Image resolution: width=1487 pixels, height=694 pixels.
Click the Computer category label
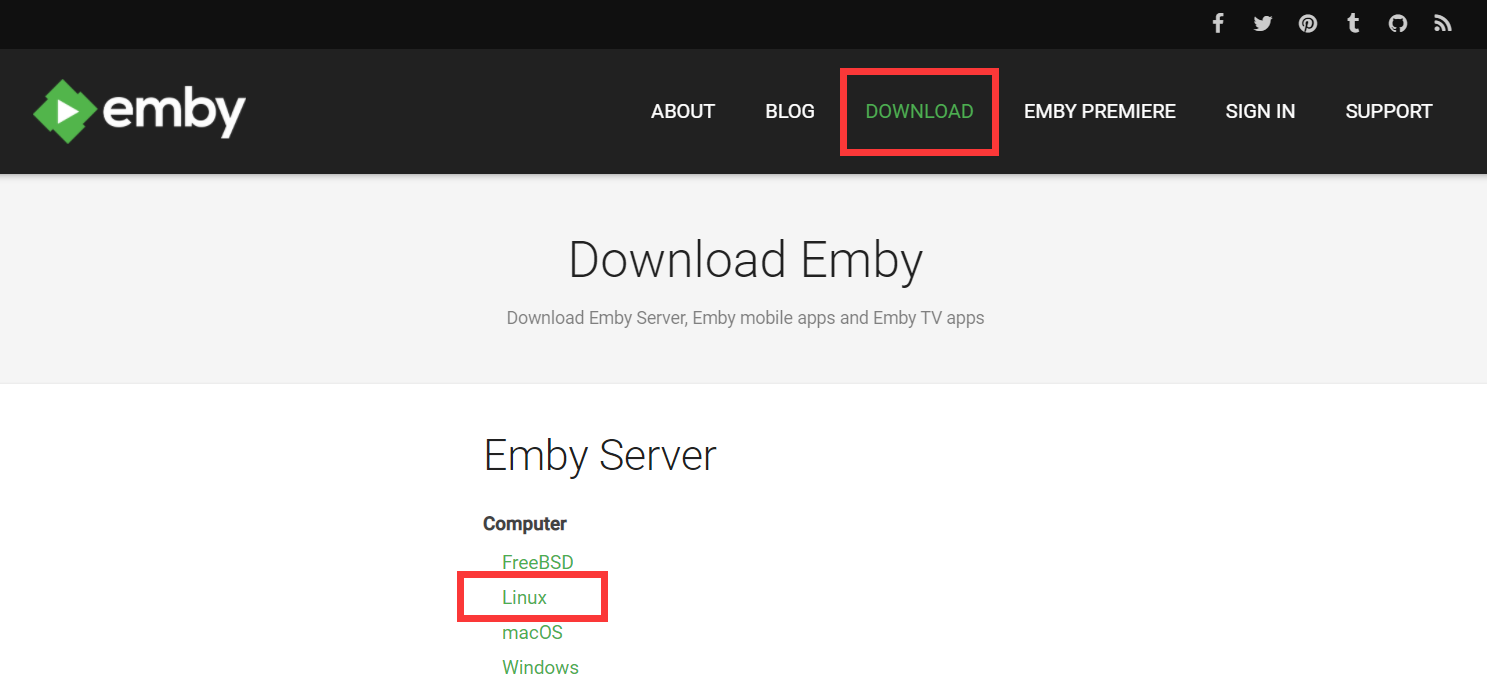pyautogui.click(x=525, y=524)
